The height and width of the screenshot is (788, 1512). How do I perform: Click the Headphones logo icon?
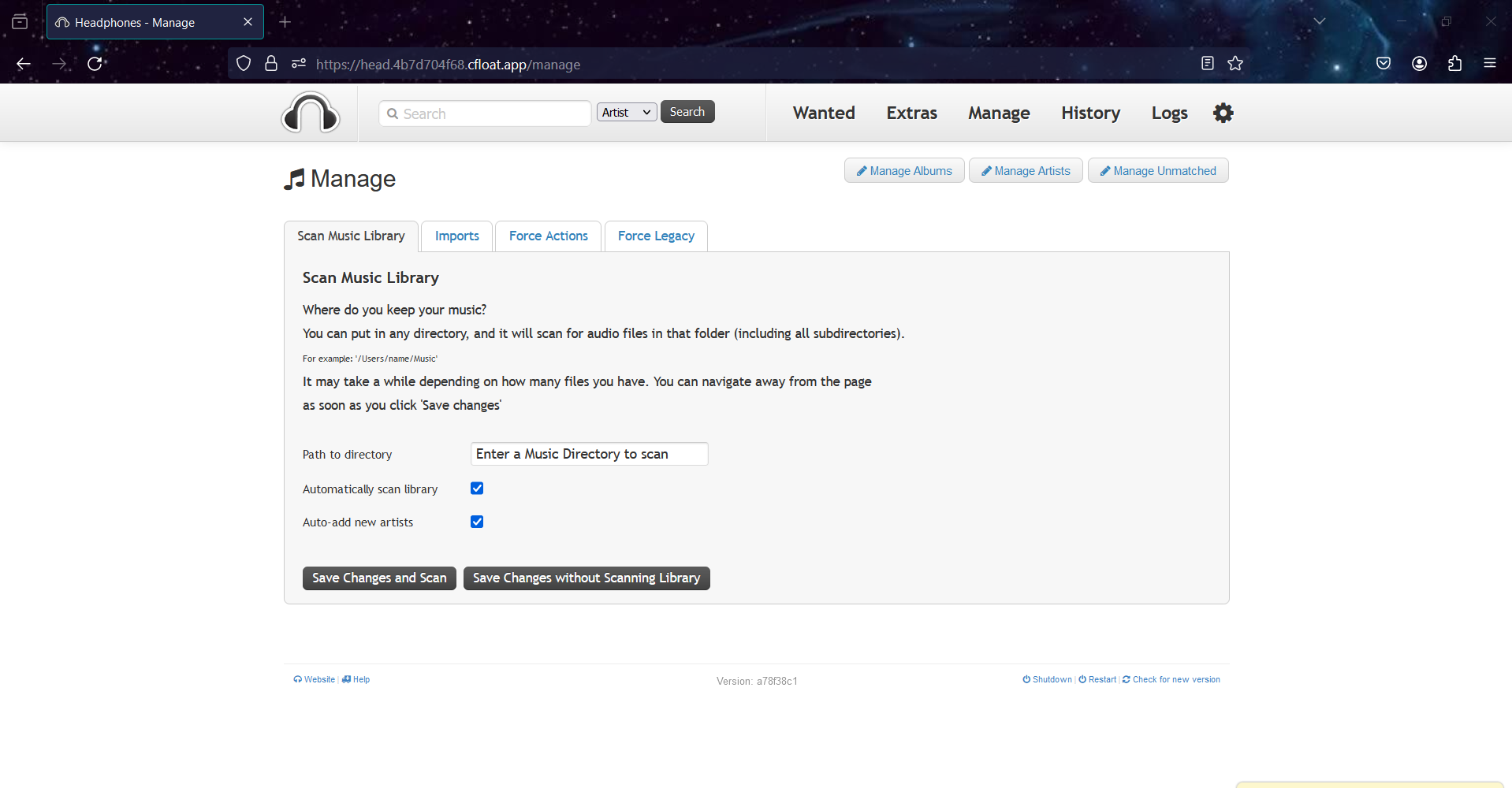click(311, 113)
